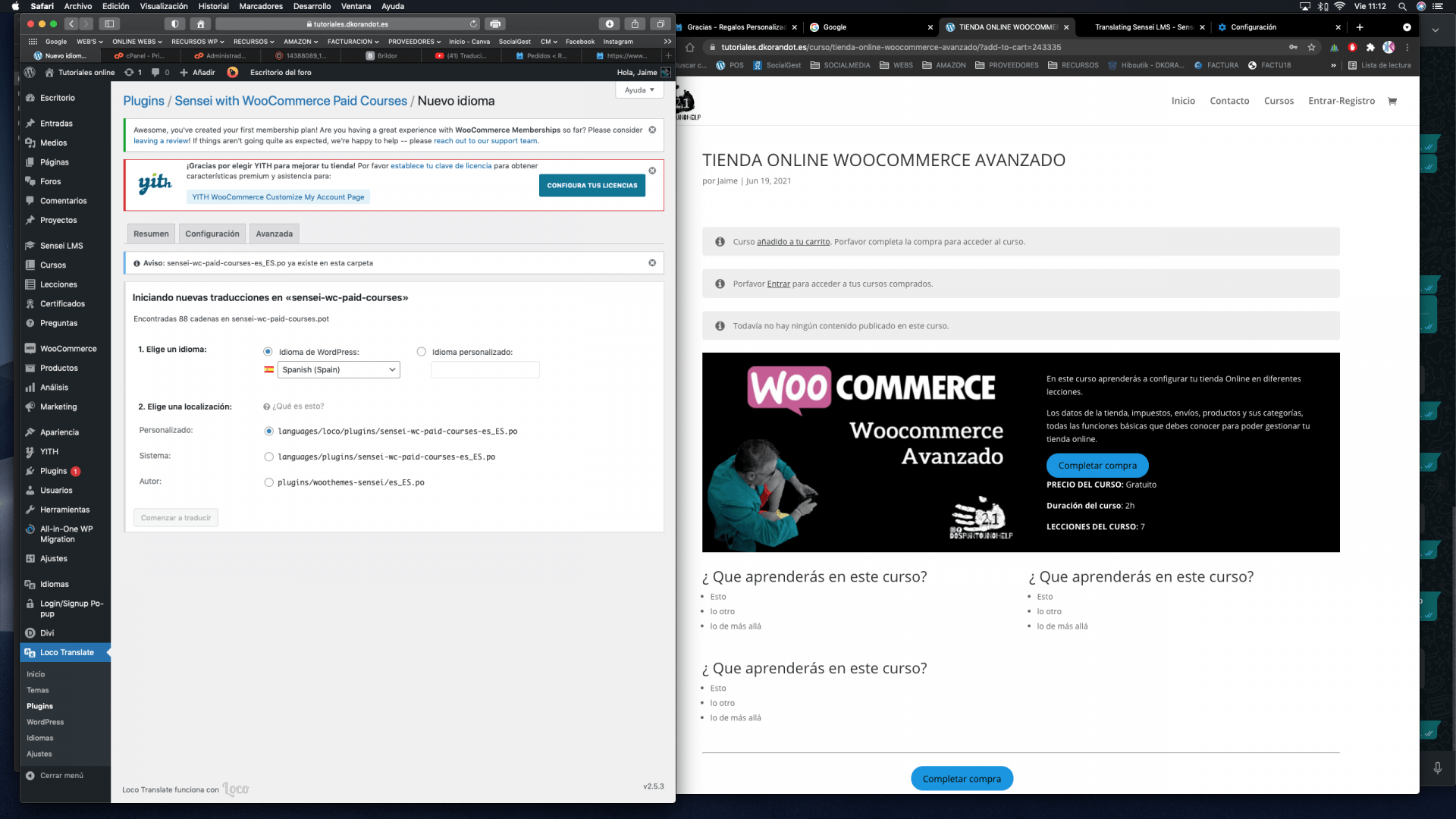
Task: Click Chrome profile avatar icon
Action: (1389, 47)
